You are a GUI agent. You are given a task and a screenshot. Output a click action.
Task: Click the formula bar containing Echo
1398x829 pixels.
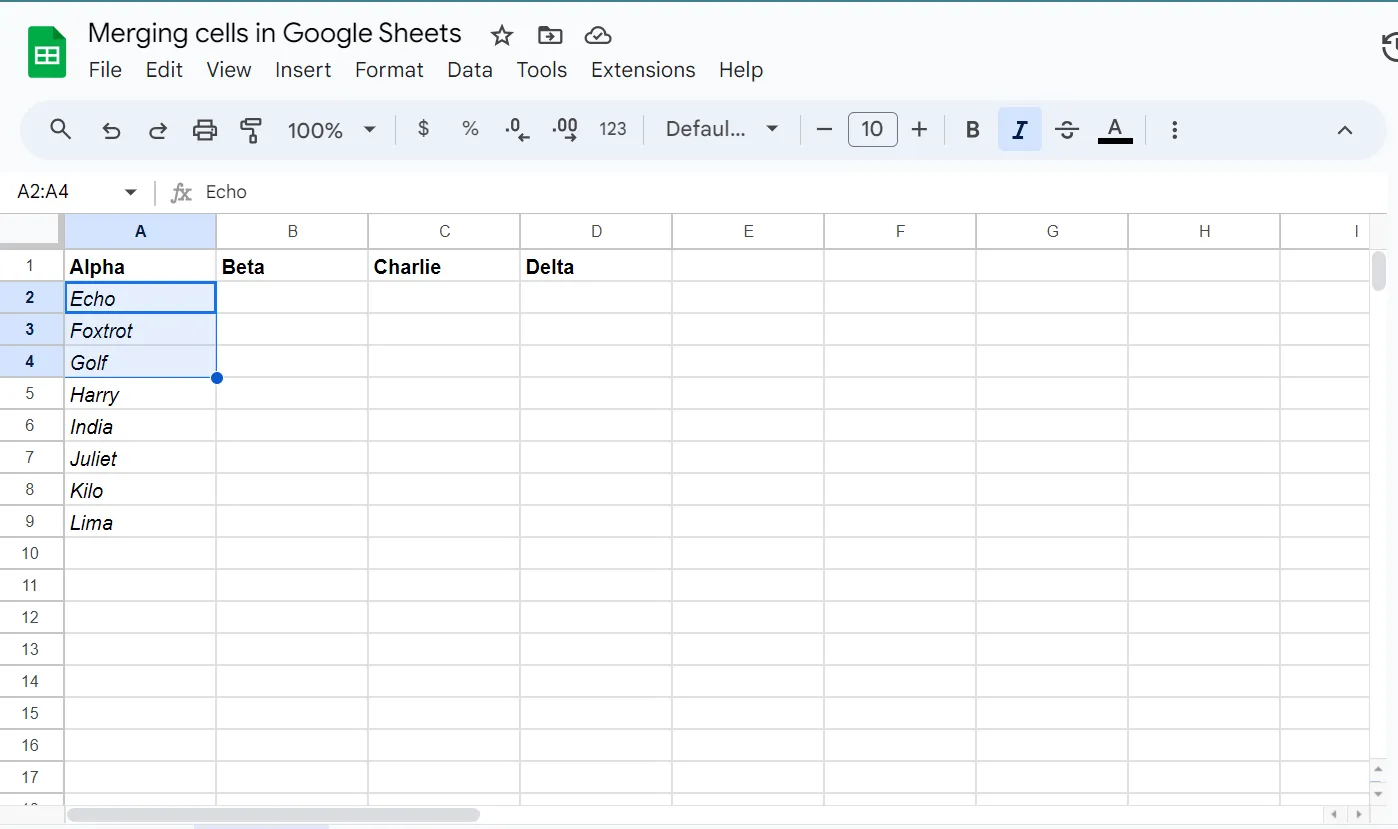(x=790, y=192)
